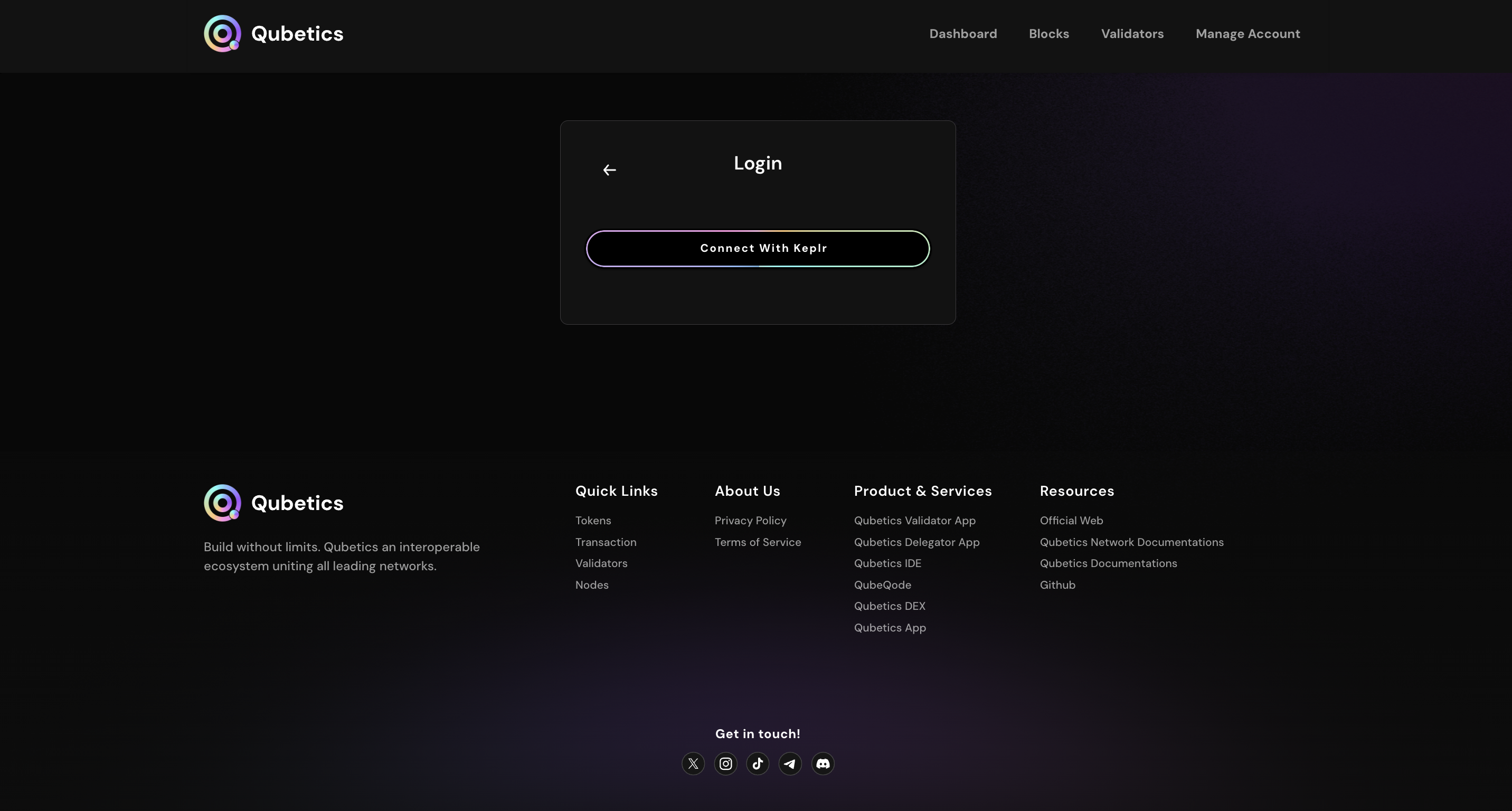
Task: Open the Terms of Service link
Action: (757, 542)
